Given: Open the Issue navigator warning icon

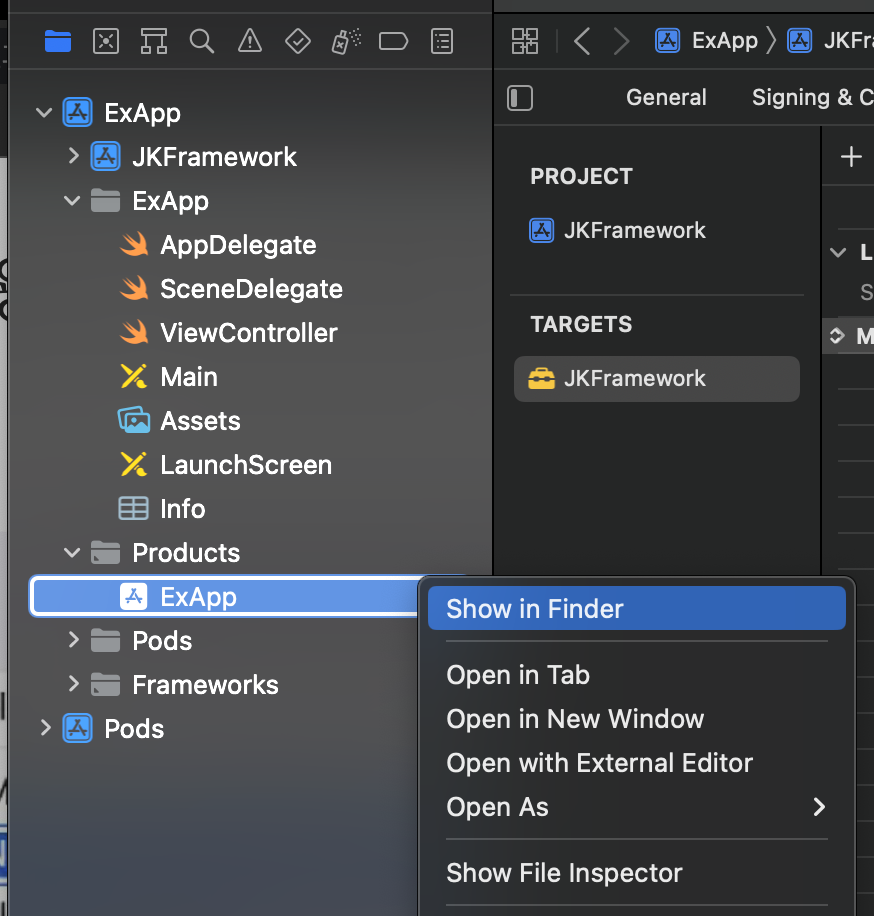Looking at the screenshot, I should point(249,41).
